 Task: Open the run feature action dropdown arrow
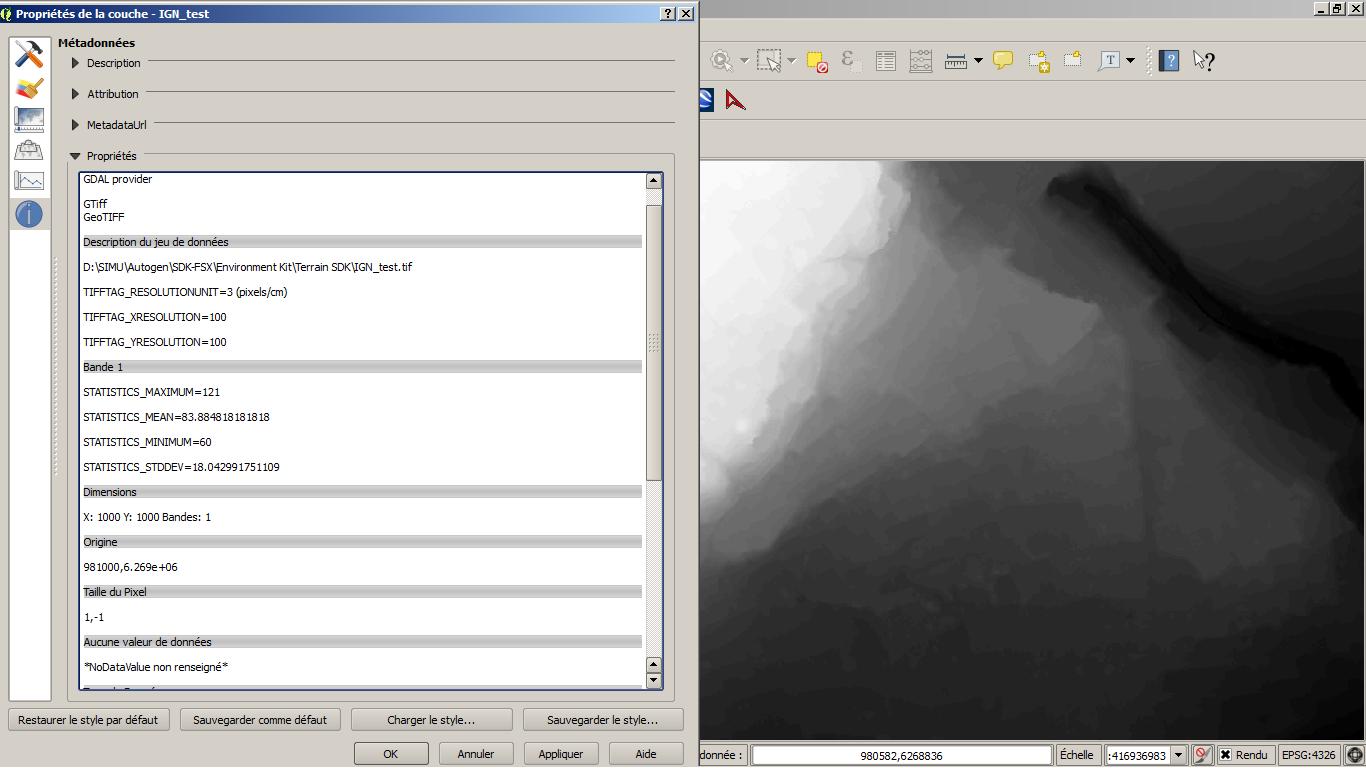[744, 61]
